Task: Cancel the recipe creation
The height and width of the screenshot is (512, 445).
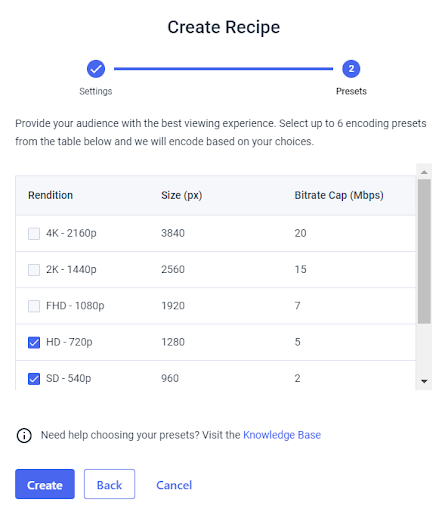Action: pos(174,485)
